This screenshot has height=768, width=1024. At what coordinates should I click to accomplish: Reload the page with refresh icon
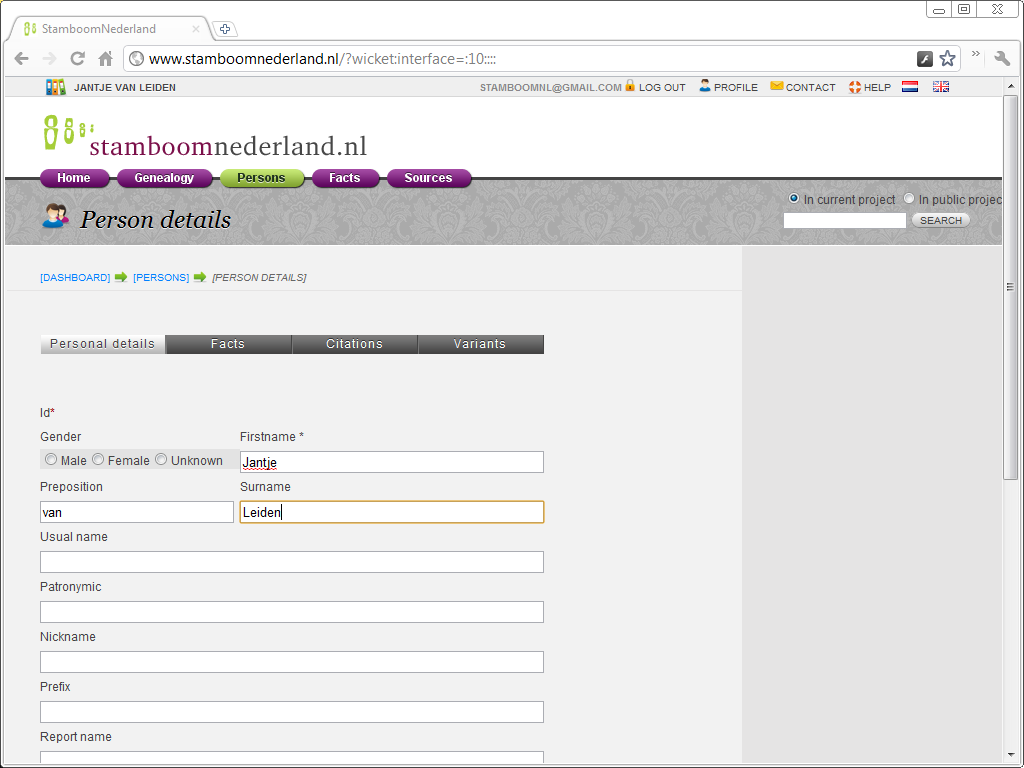point(78,59)
